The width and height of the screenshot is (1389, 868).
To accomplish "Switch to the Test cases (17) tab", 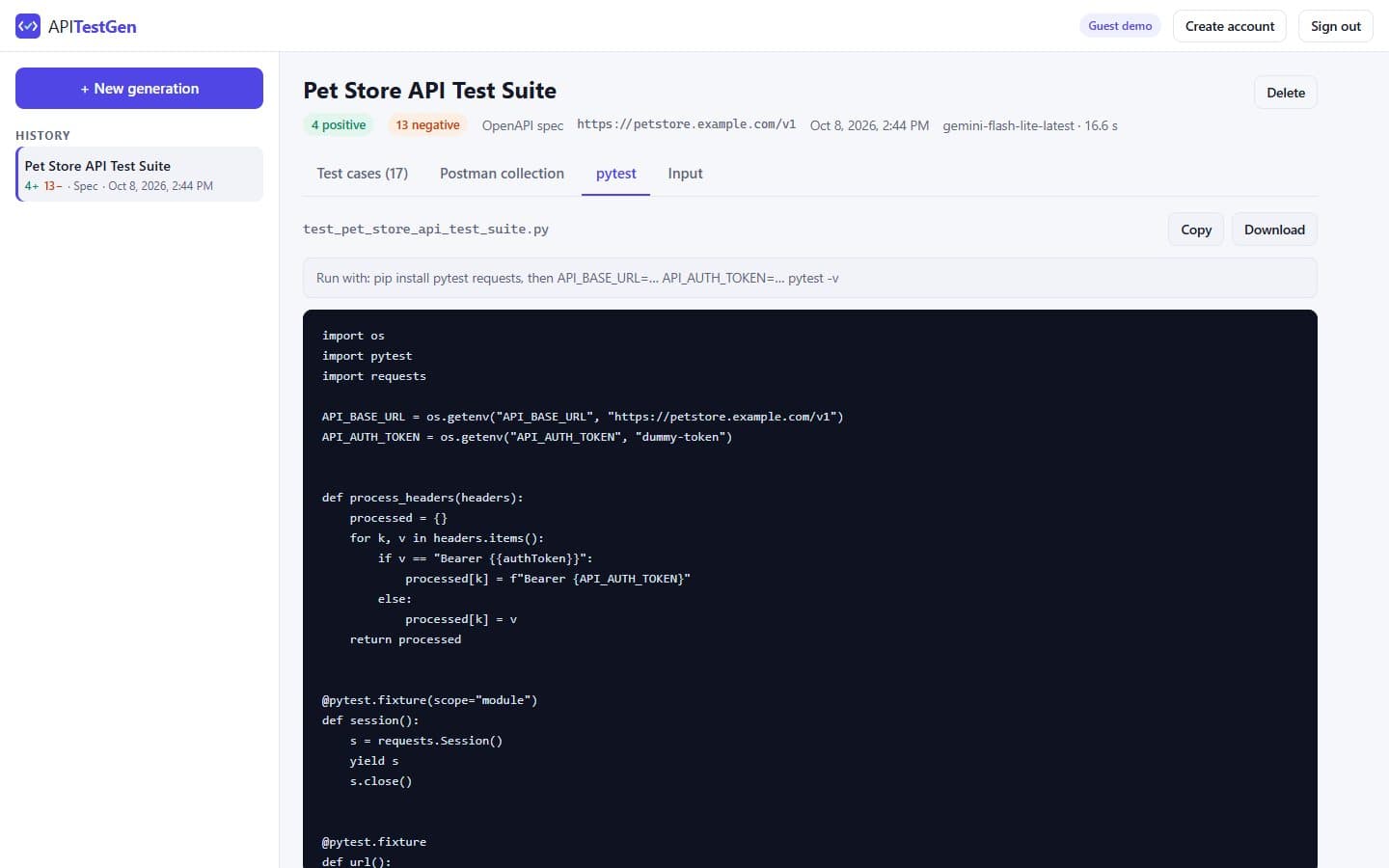I will 362,174.
